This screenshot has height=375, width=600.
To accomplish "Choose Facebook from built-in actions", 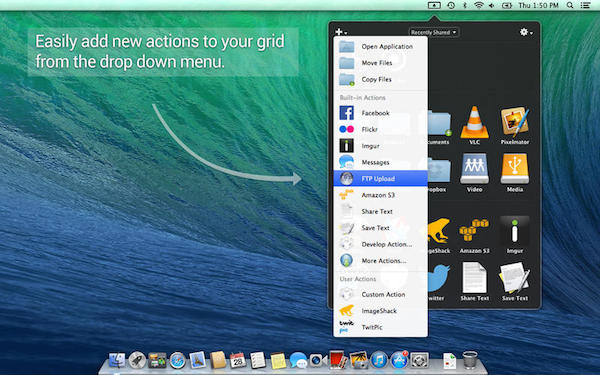I will coord(380,113).
